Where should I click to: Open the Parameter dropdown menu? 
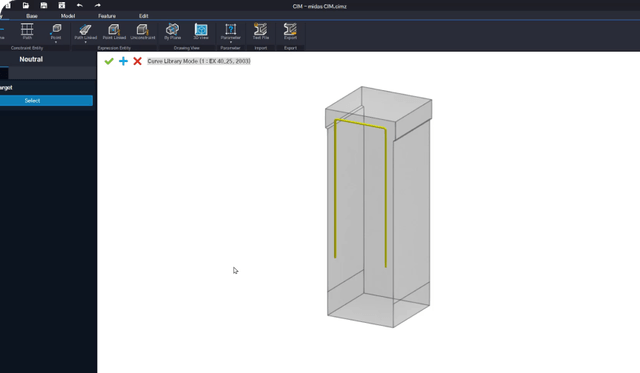coord(231,42)
